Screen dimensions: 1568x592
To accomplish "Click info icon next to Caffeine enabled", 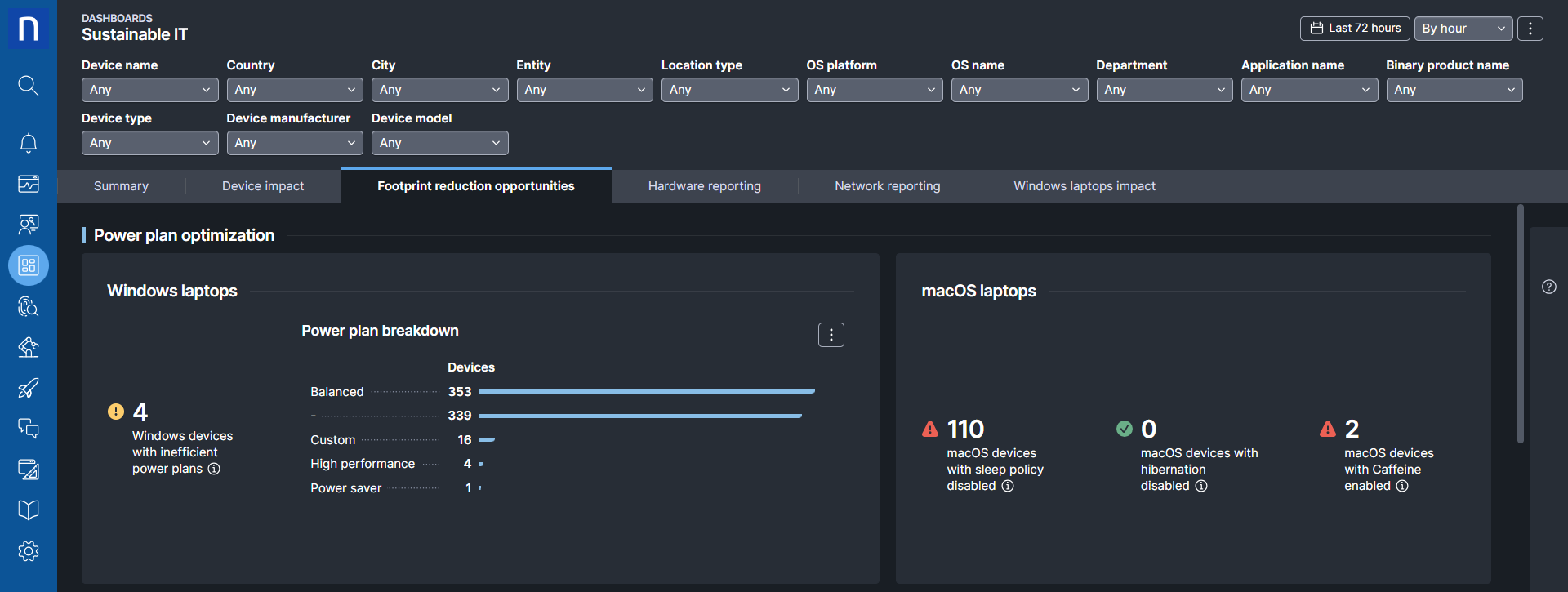I will click(x=1402, y=486).
